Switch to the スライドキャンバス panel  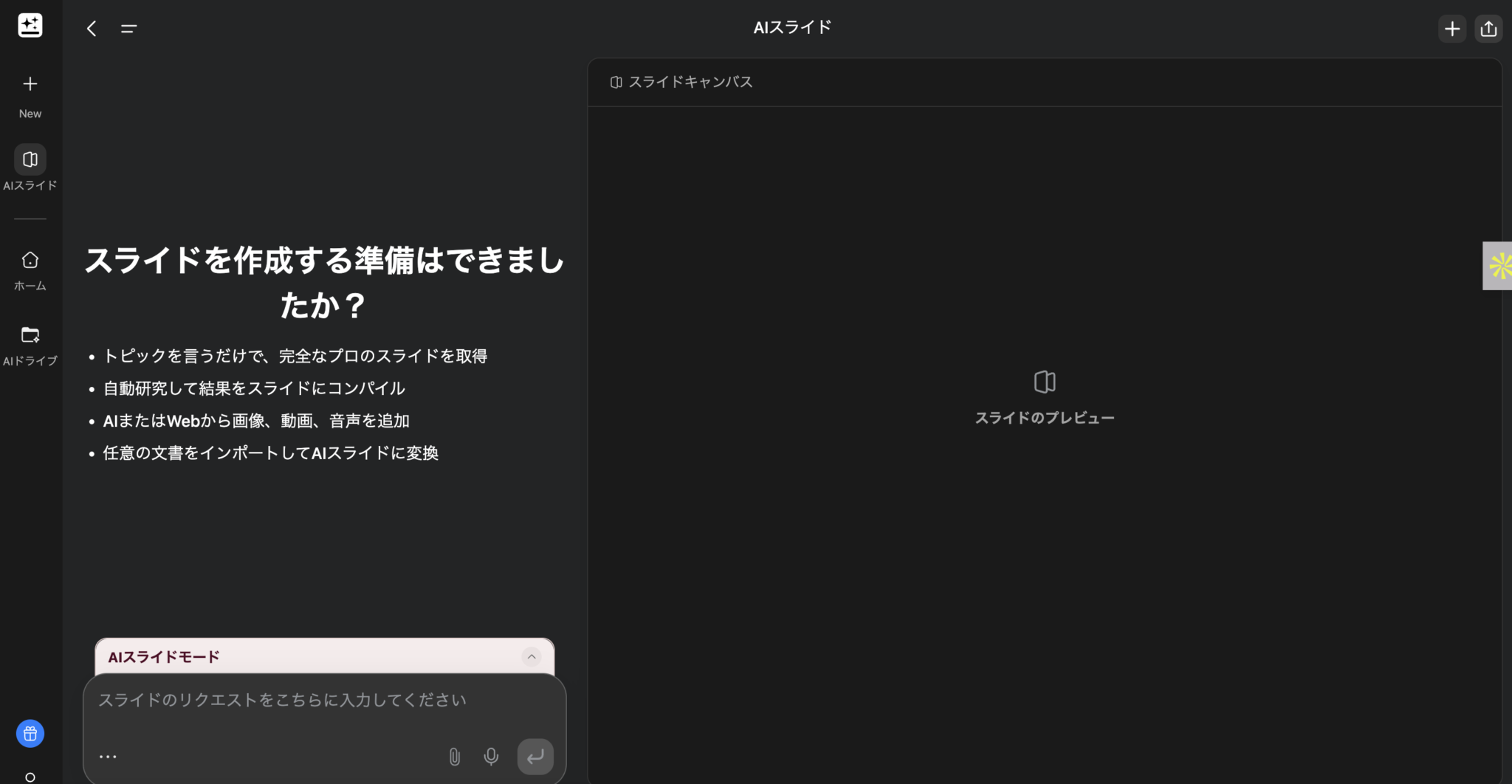click(x=681, y=82)
